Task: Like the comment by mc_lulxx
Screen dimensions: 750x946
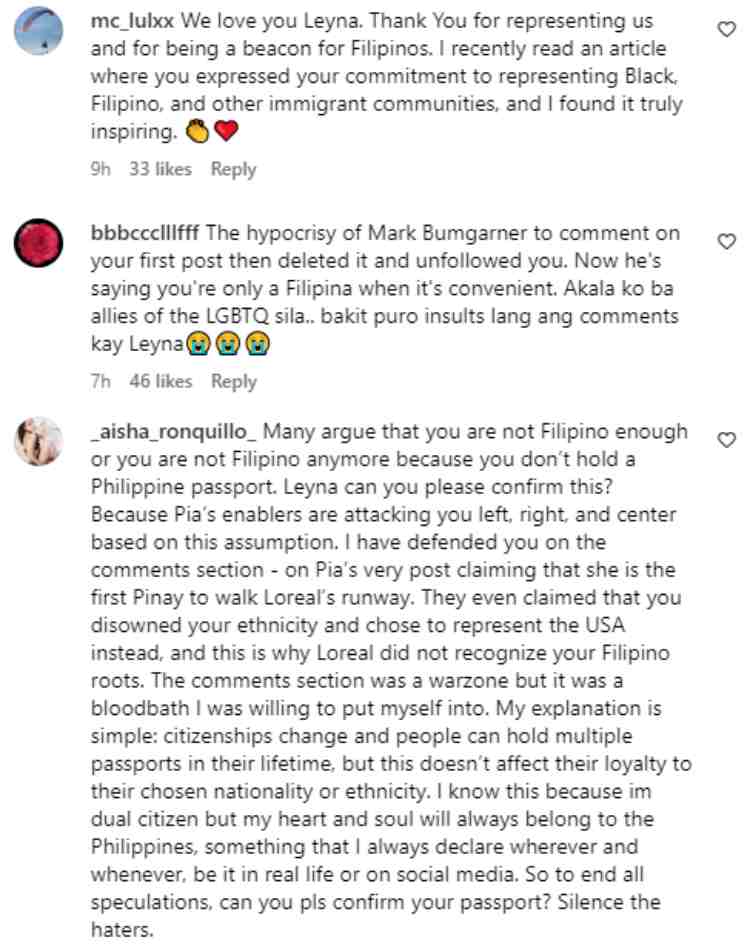Action: [728, 31]
